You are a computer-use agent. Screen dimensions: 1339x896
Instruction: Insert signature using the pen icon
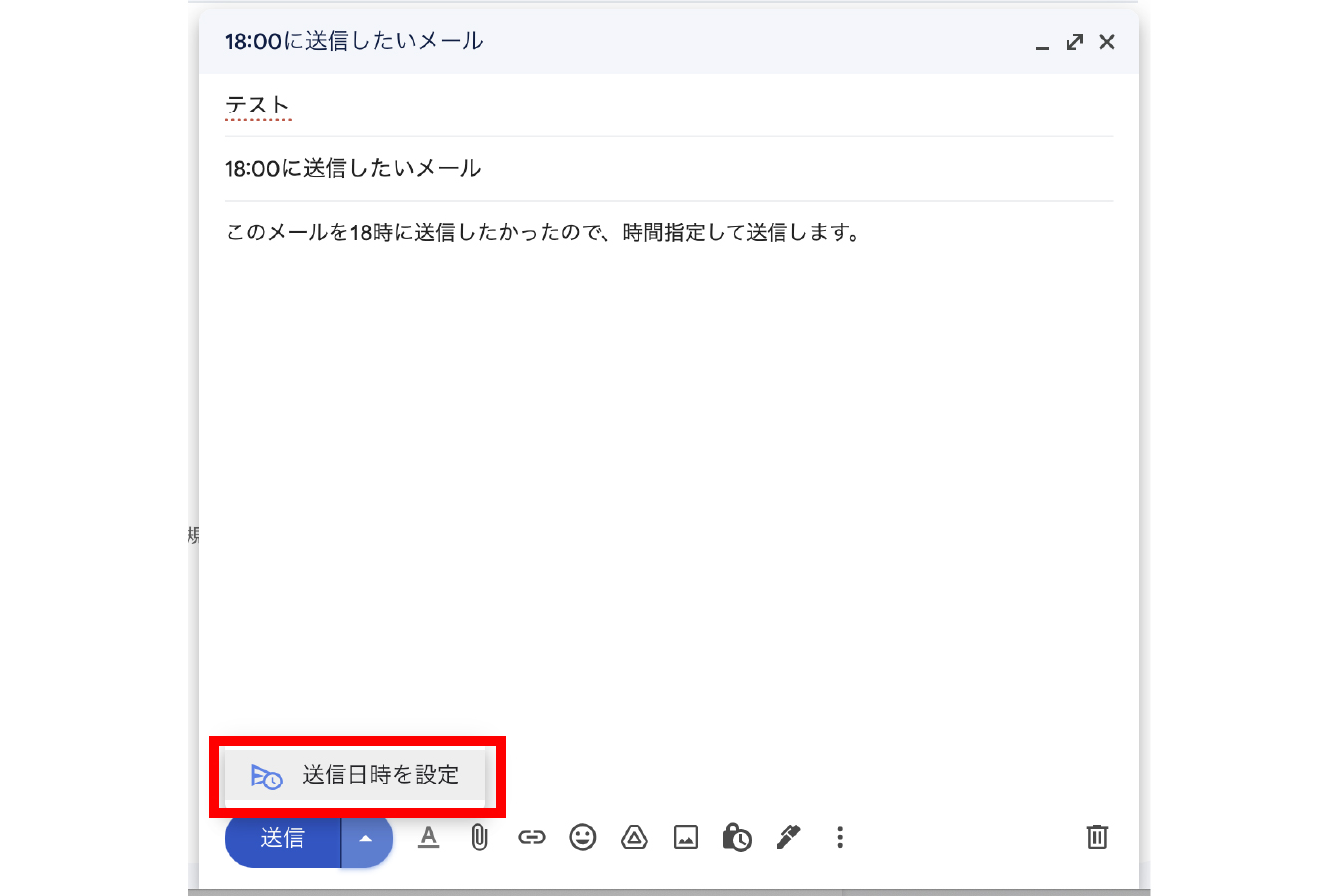click(x=788, y=837)
